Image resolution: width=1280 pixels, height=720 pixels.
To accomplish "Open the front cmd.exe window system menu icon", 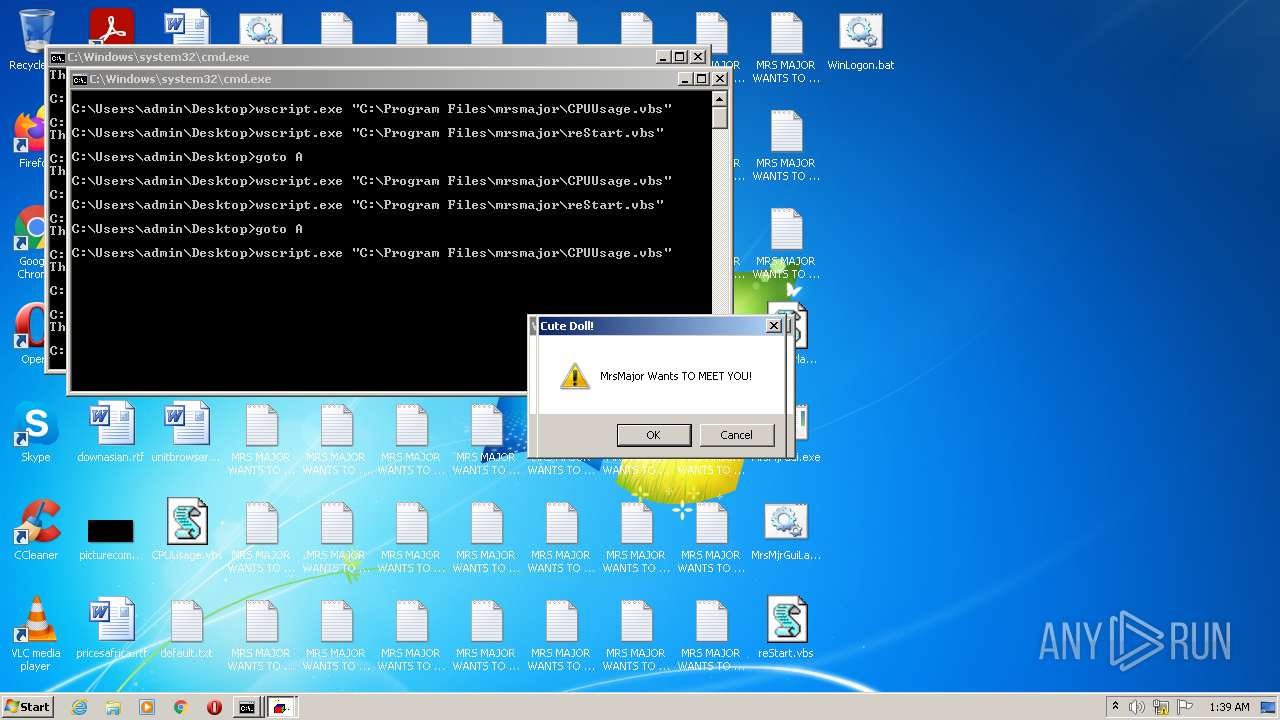I will coord(79,79).
